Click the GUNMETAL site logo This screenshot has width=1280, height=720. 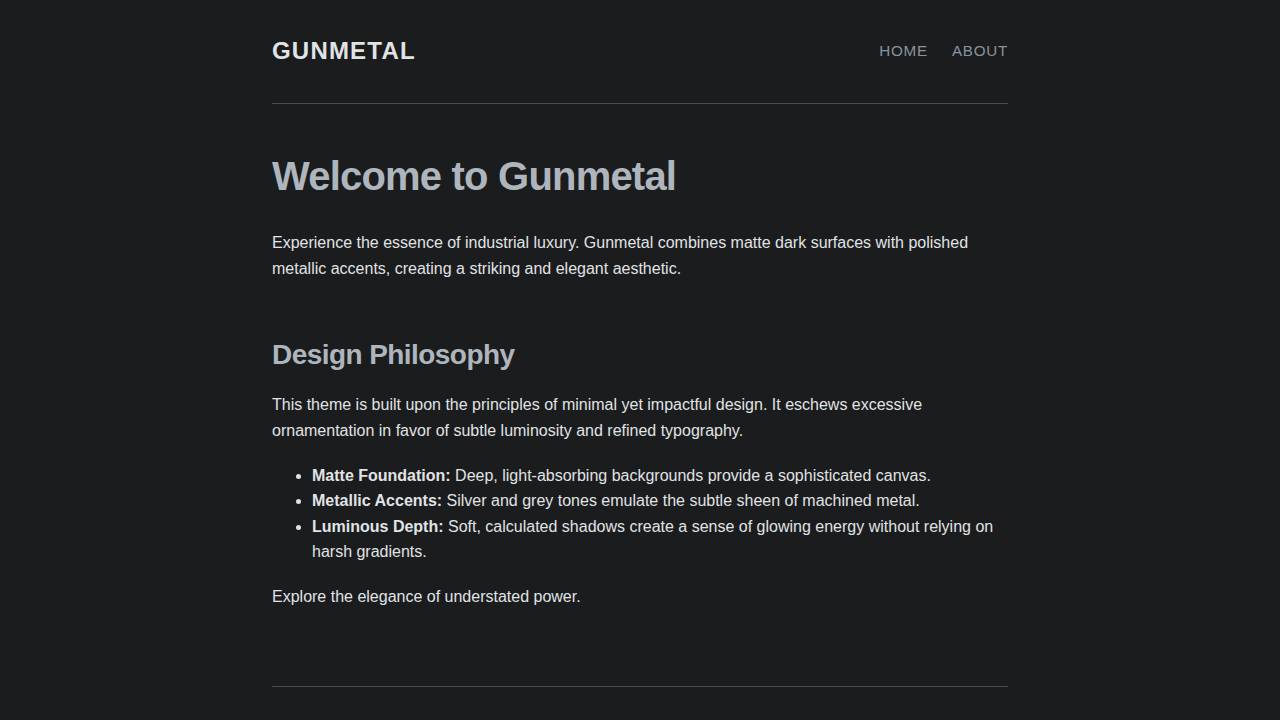[343, 50]
